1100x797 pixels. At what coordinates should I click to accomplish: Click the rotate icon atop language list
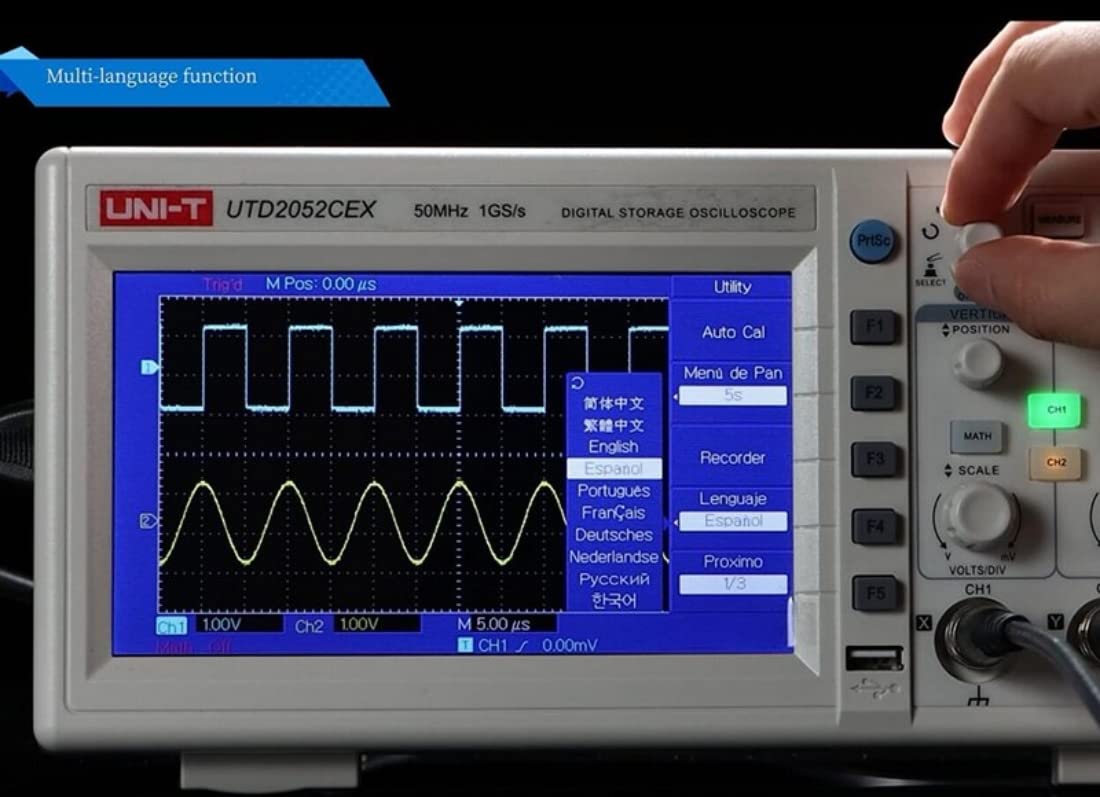[x=578, y=383]
